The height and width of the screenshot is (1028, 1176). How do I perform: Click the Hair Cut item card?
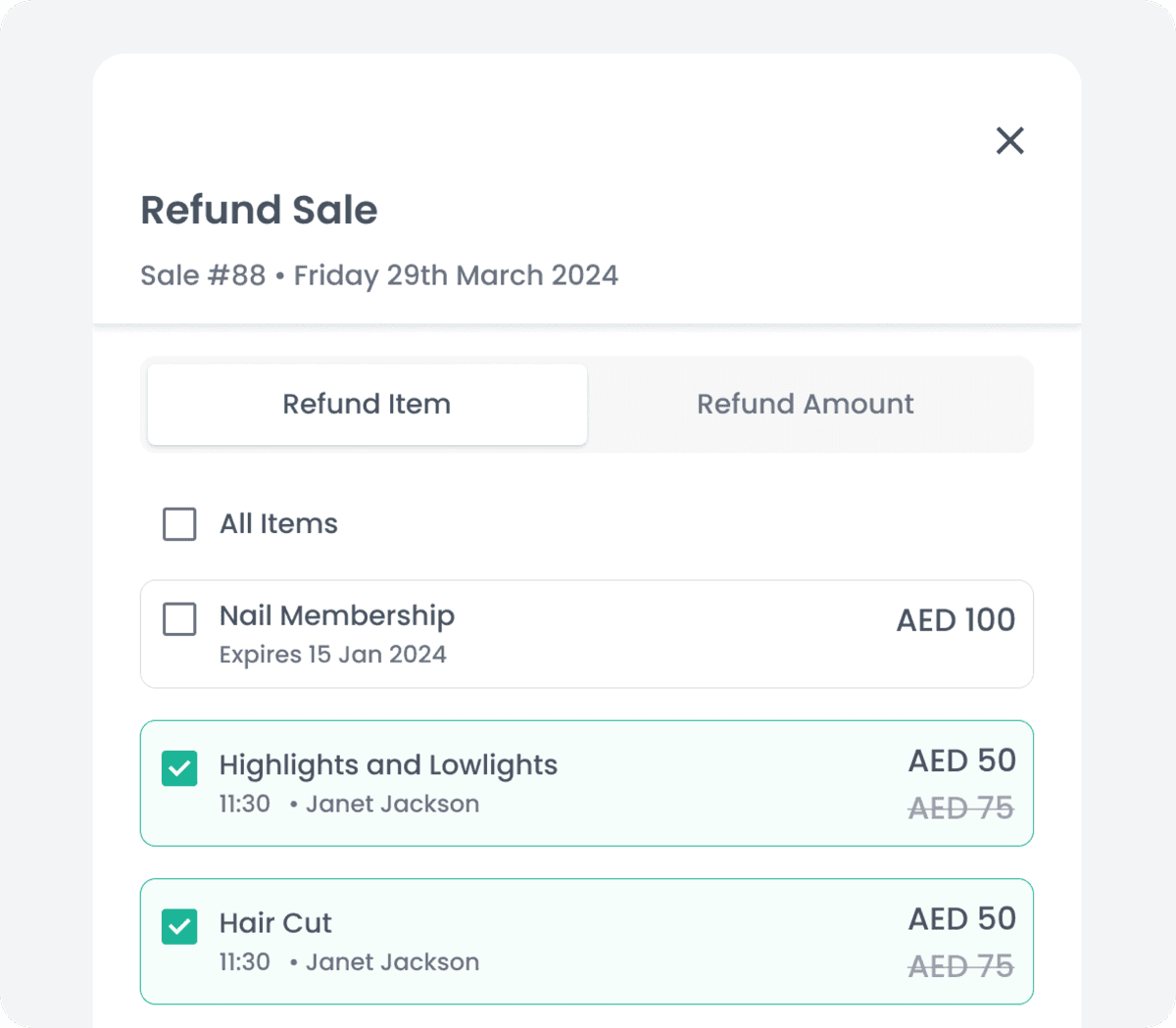pos(587,941)
